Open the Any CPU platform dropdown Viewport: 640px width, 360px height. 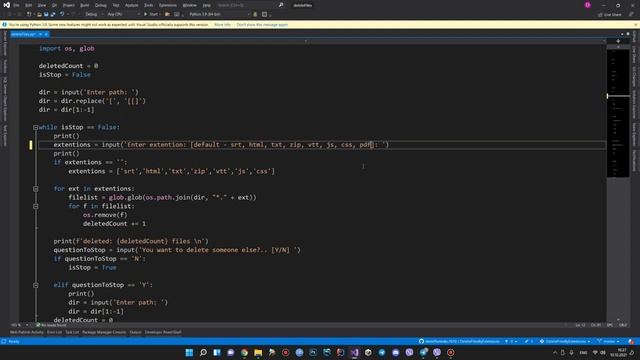click(x=123, y=14)
